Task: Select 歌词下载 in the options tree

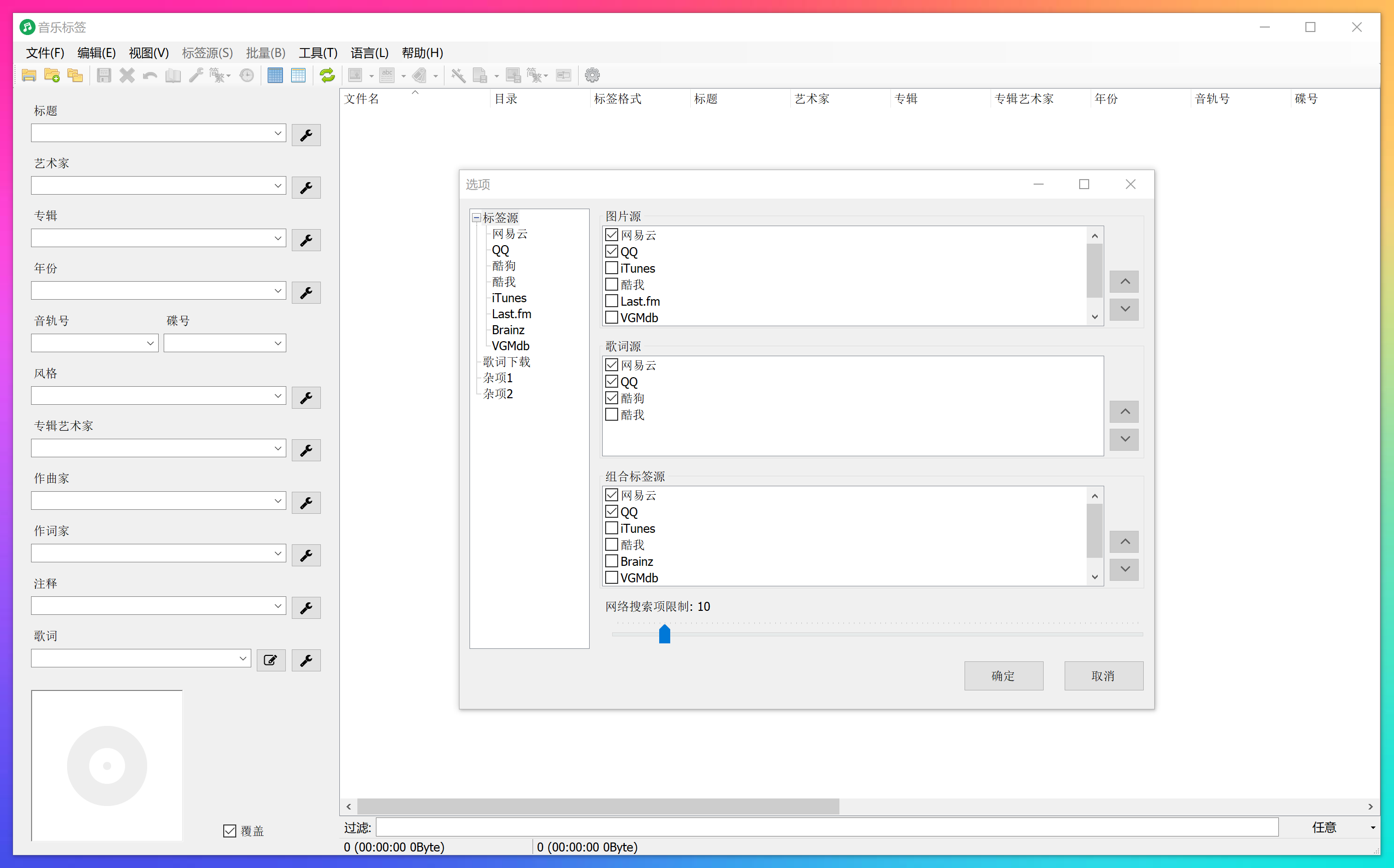Action: click(x=506, y=362)
